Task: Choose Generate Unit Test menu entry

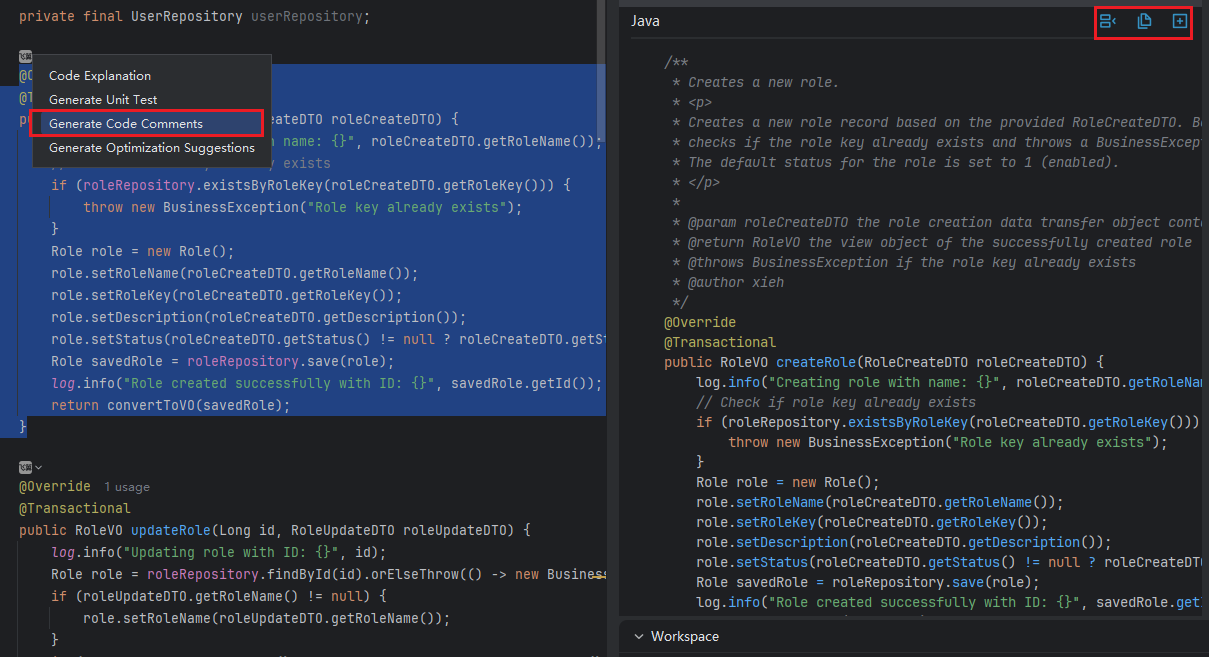Action: (103, 99)
